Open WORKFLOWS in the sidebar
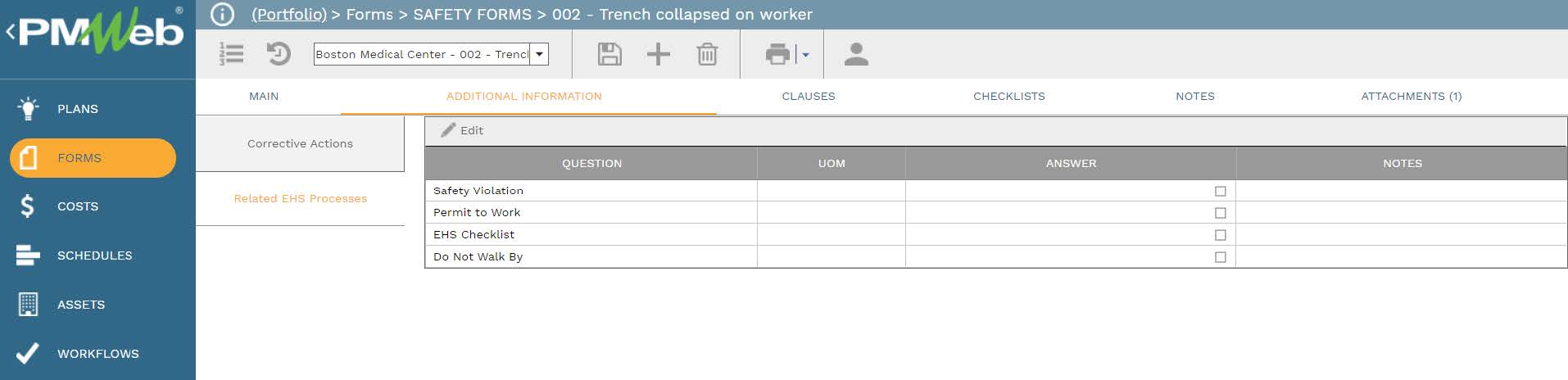The width and height of the screenshot is (1568, 380). point(98,354)
